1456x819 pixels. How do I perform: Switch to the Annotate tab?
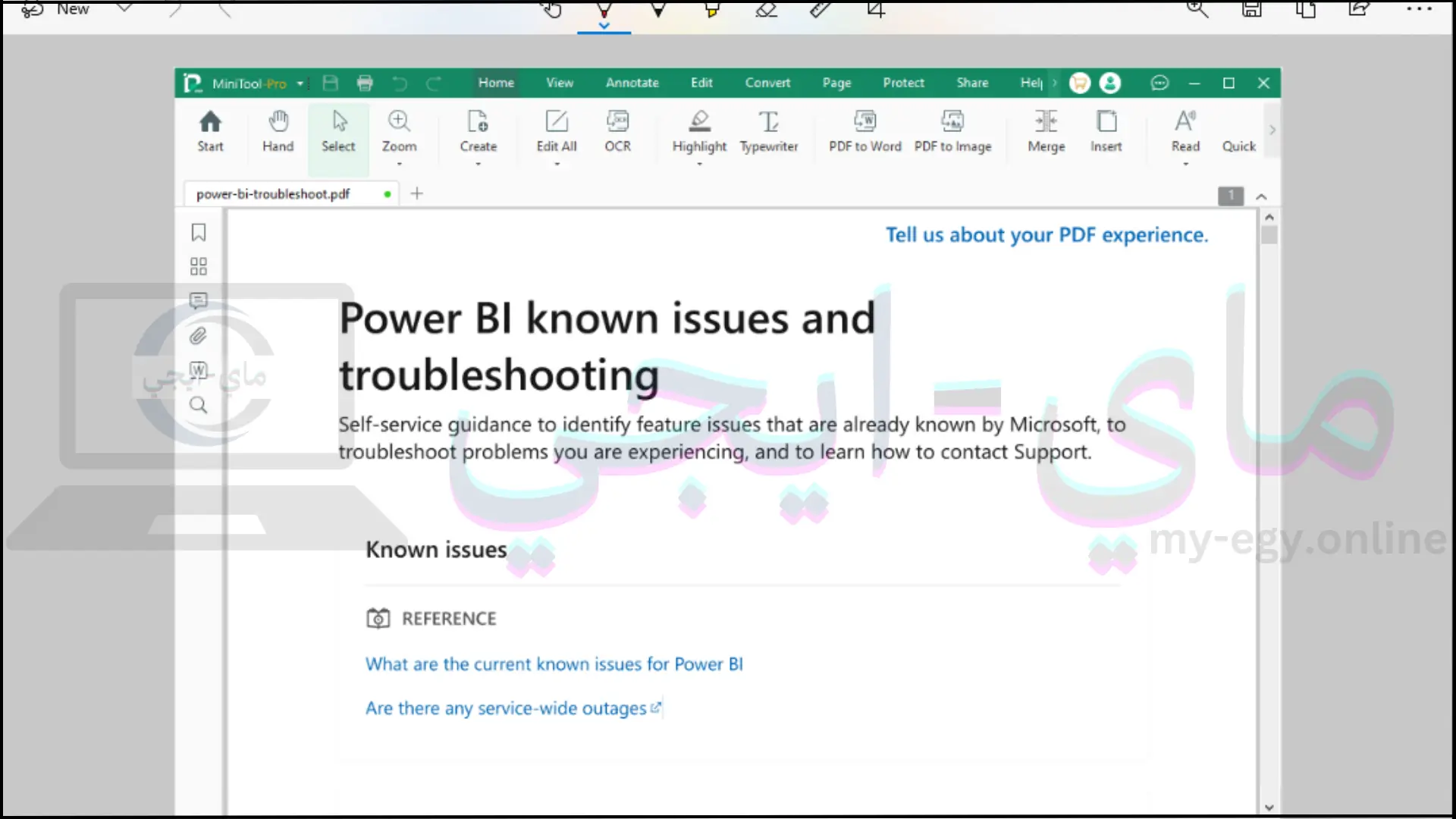632,83
